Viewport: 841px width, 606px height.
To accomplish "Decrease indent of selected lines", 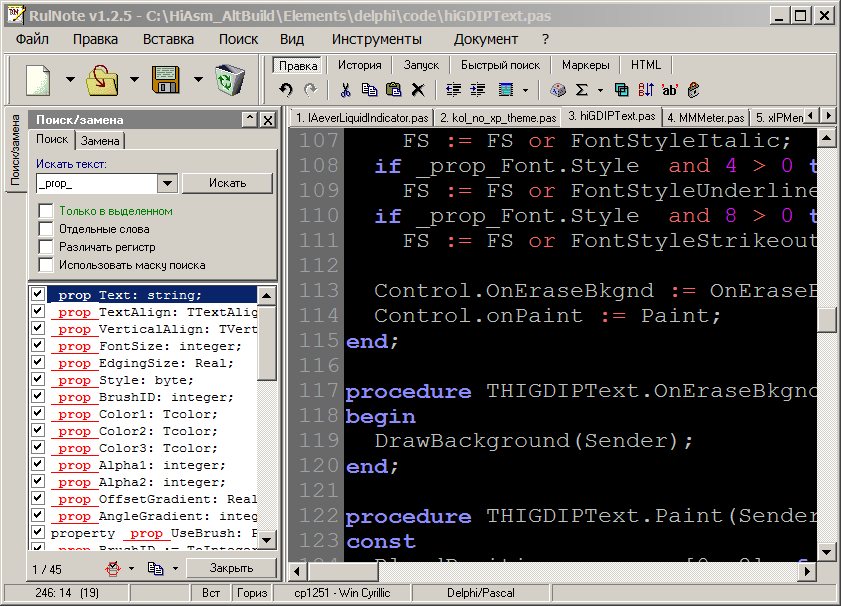I will pos(453,90).
